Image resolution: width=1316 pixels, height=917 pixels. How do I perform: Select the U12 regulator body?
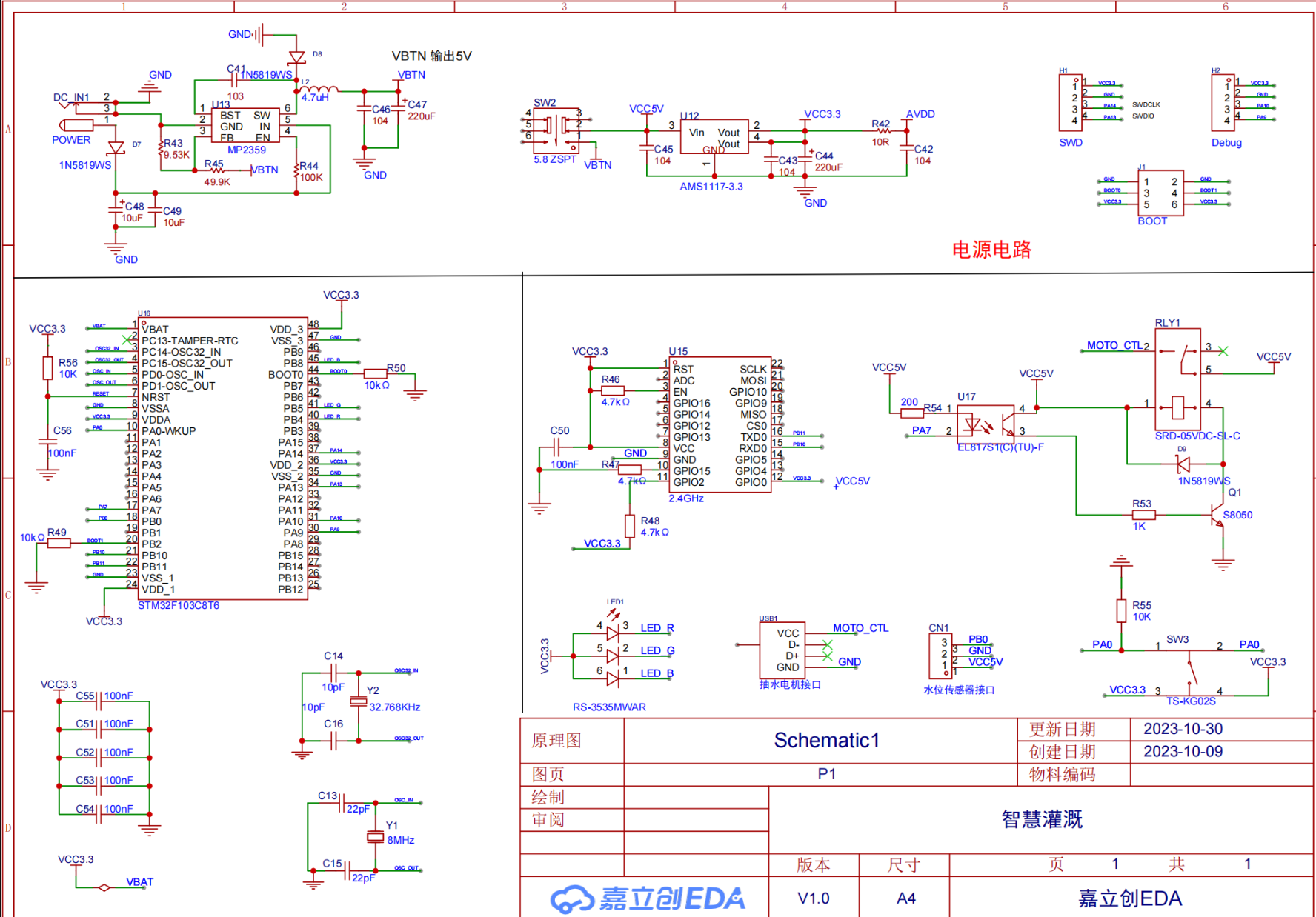click(714, 137)
